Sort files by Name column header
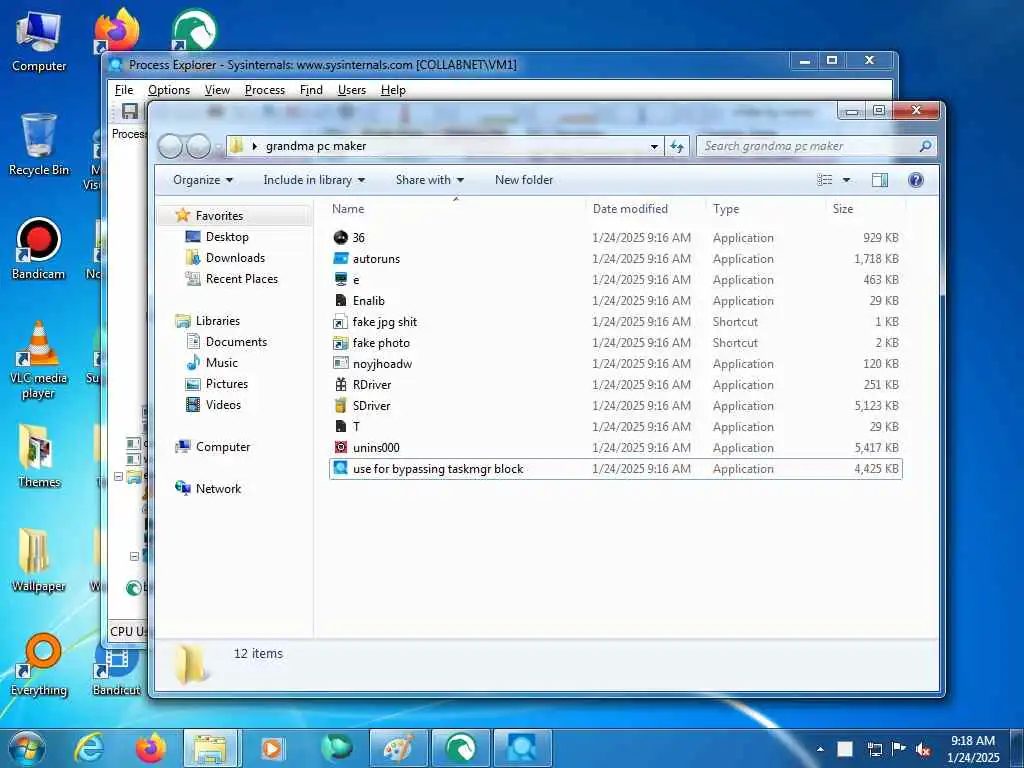The width and height of the screenshot is (1024, 768). coord(456,209)
